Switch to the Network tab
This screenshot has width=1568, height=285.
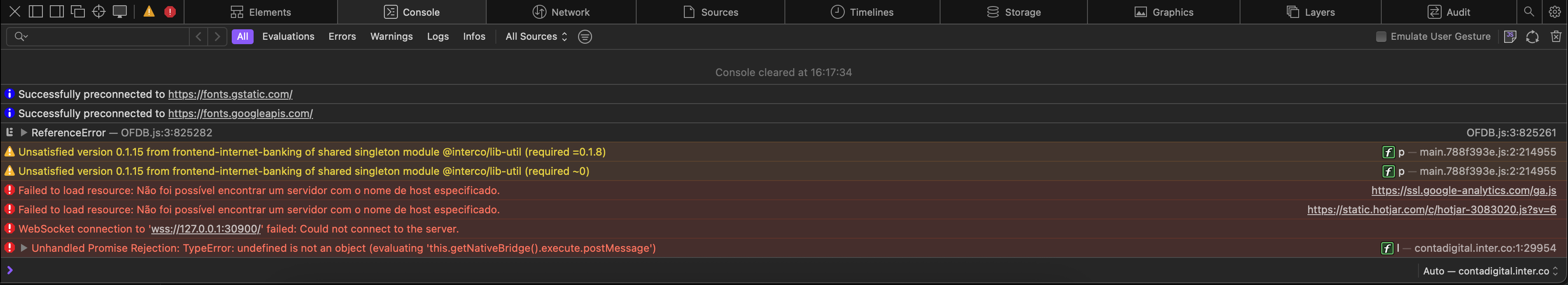(561, 11)
